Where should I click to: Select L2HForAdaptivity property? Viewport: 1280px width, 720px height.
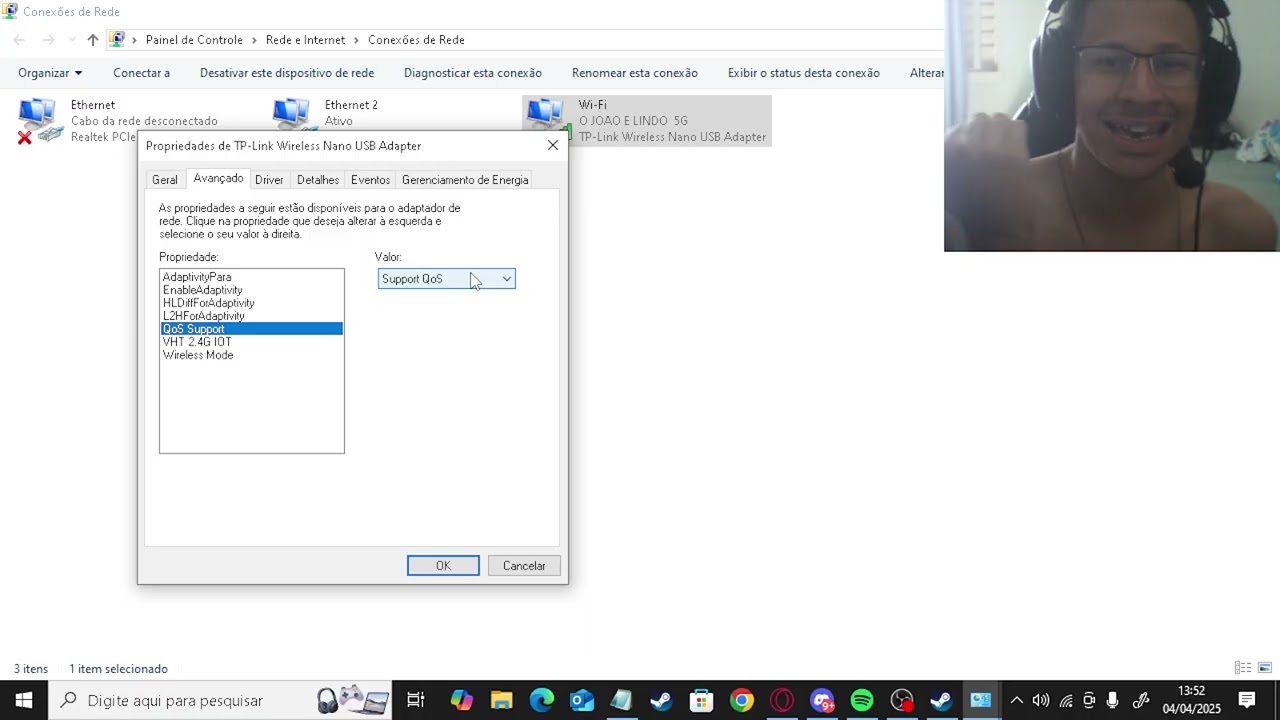251,316
